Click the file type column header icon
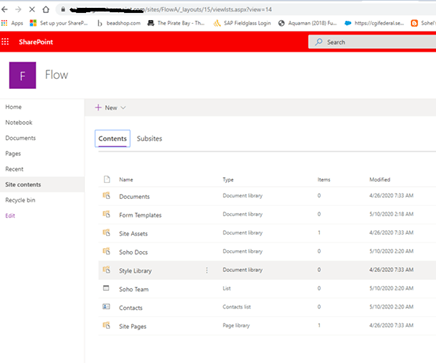The width and height of the screenshot is (436, 363). [x=107, y=179]
